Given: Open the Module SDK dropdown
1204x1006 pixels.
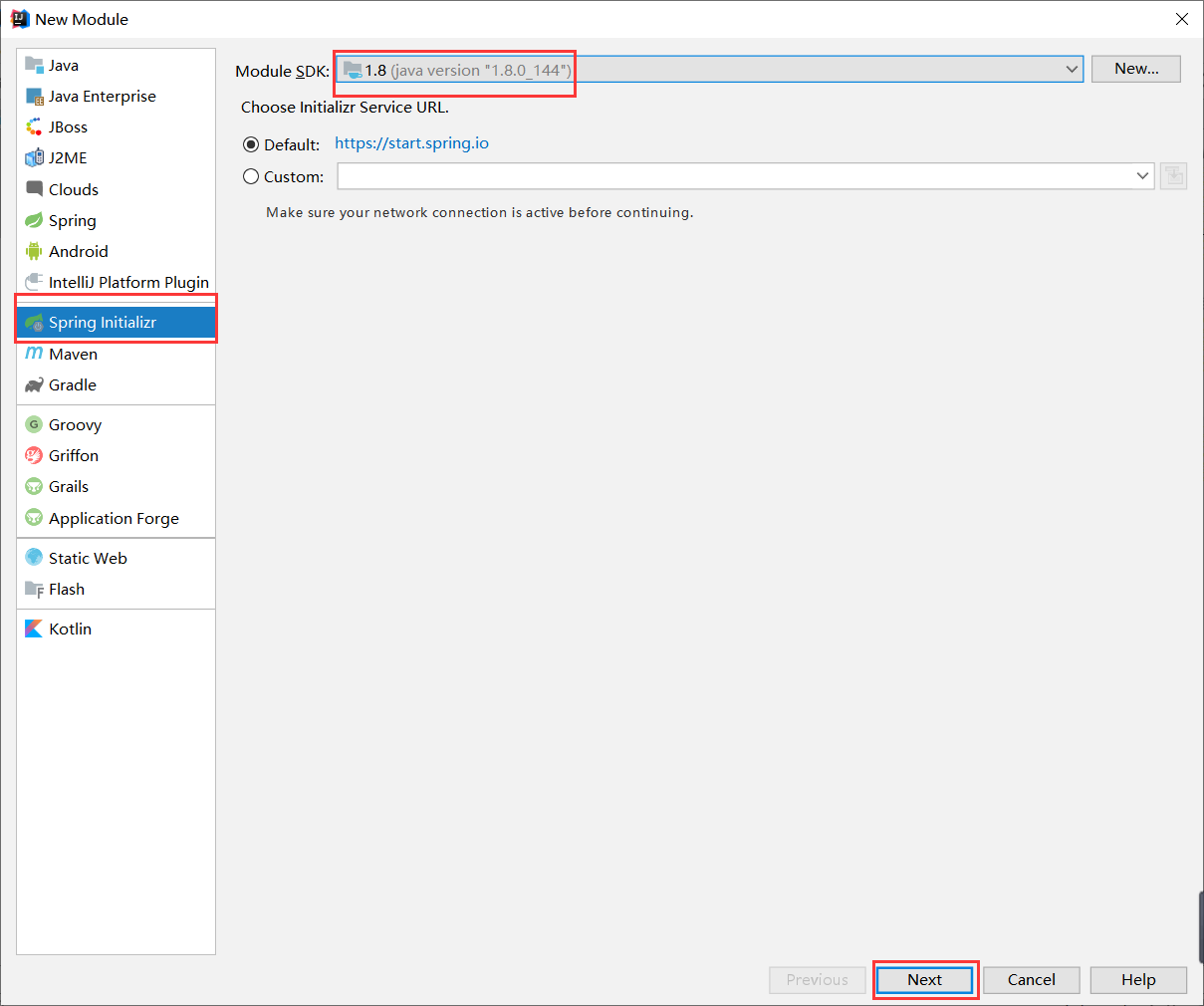Looking at the screenshot, I should pyautogui.click(x=709, y=69).
